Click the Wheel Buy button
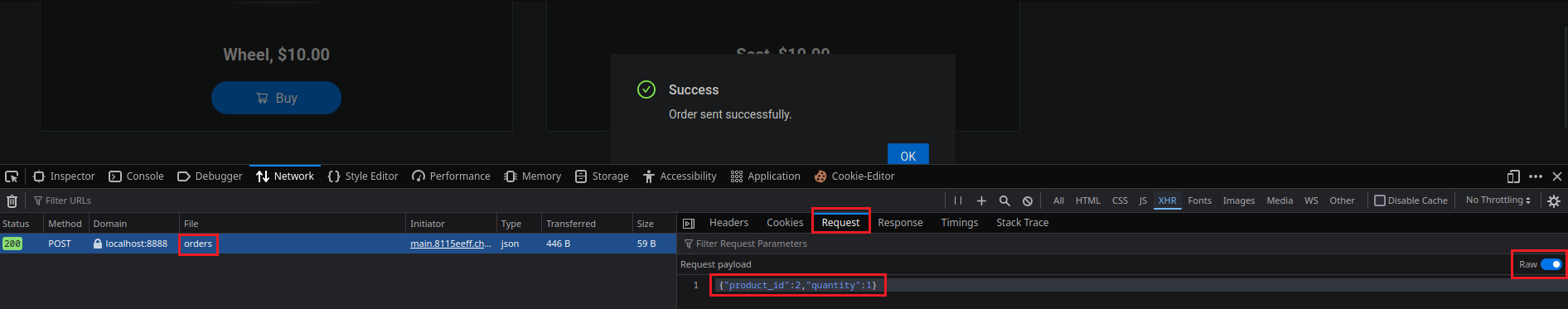 click(x=276, y=98)
